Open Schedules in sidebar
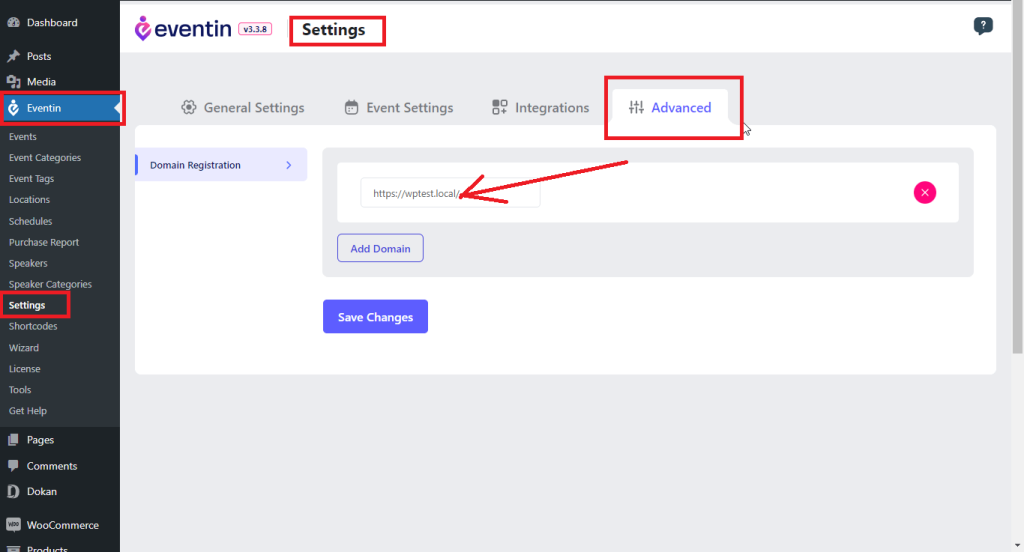This screenshot has height=555, width=1024. coord(30,221)
